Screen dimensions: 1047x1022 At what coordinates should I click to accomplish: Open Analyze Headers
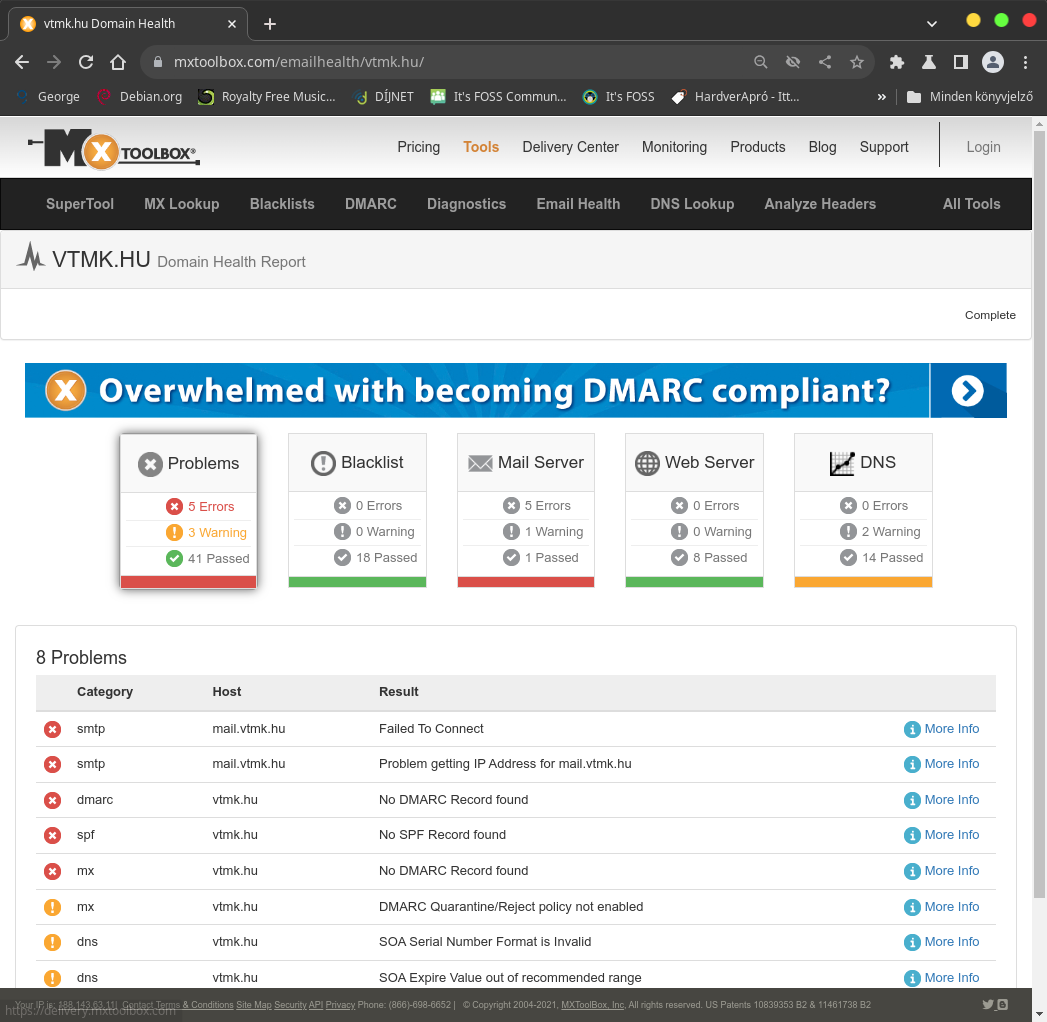(x=820, y=204)
